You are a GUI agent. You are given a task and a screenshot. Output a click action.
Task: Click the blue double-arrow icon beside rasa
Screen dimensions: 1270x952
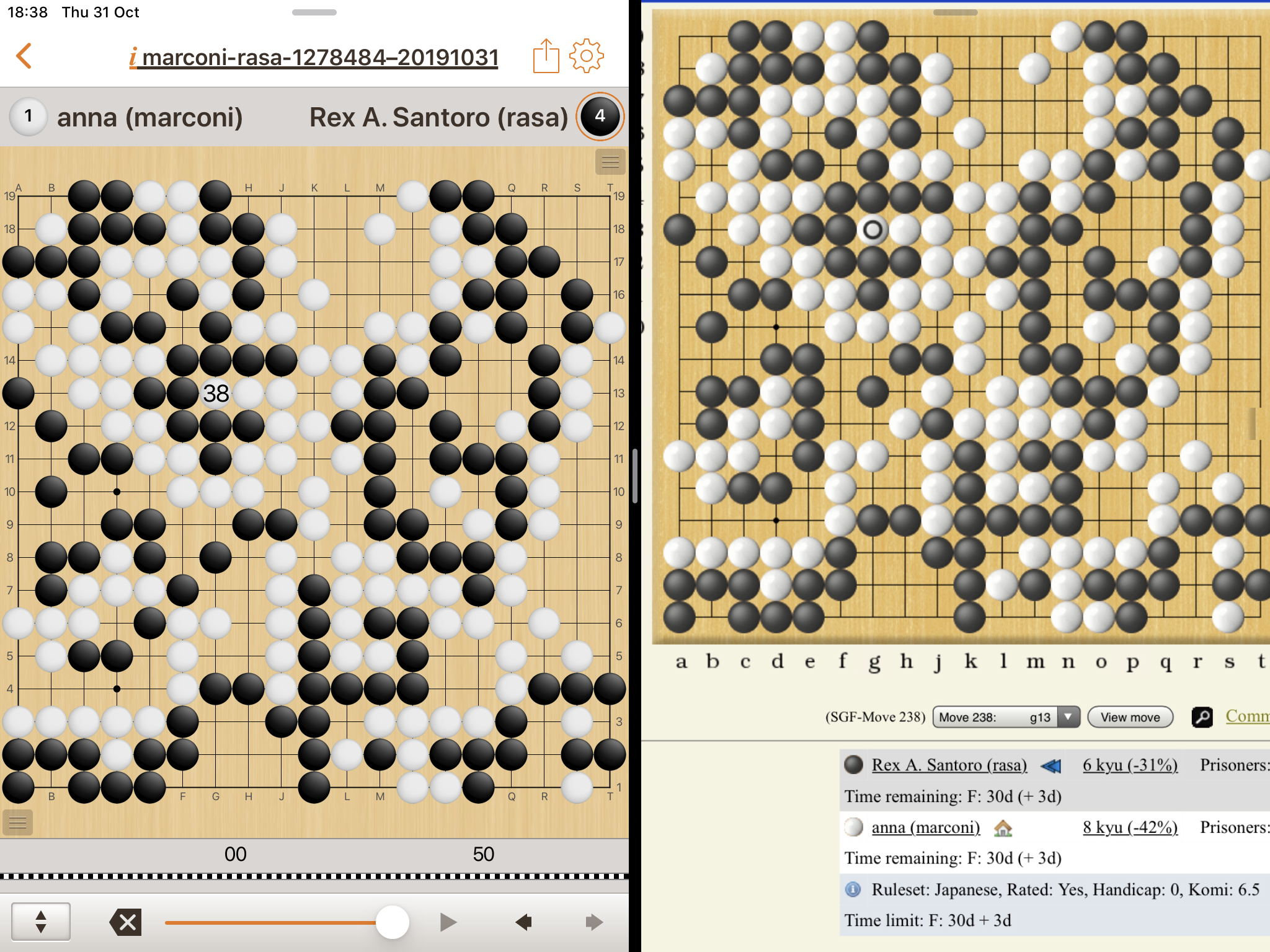(x=1050, y=766)
